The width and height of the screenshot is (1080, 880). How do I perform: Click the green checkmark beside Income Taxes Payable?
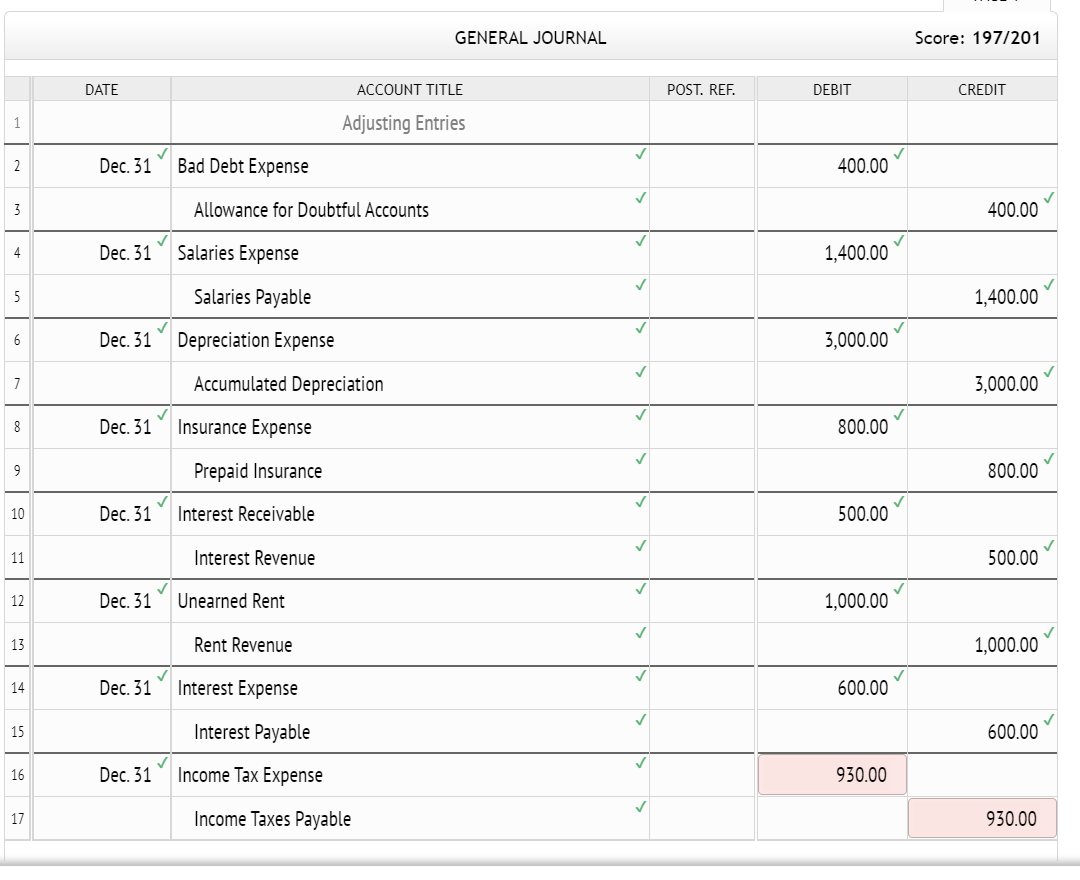tap(641, 806)
